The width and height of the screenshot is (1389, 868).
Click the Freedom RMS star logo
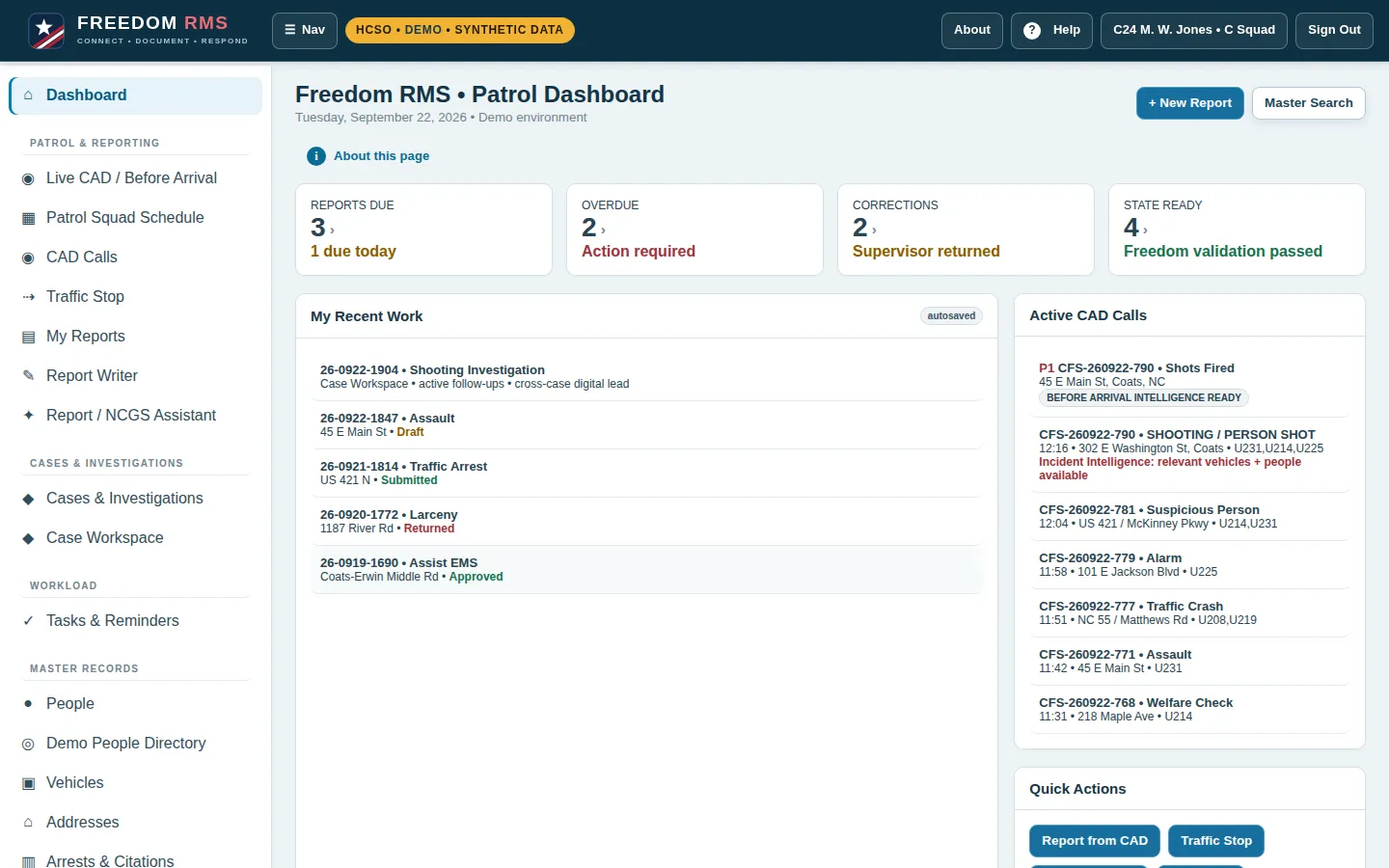tap(46, 31)
